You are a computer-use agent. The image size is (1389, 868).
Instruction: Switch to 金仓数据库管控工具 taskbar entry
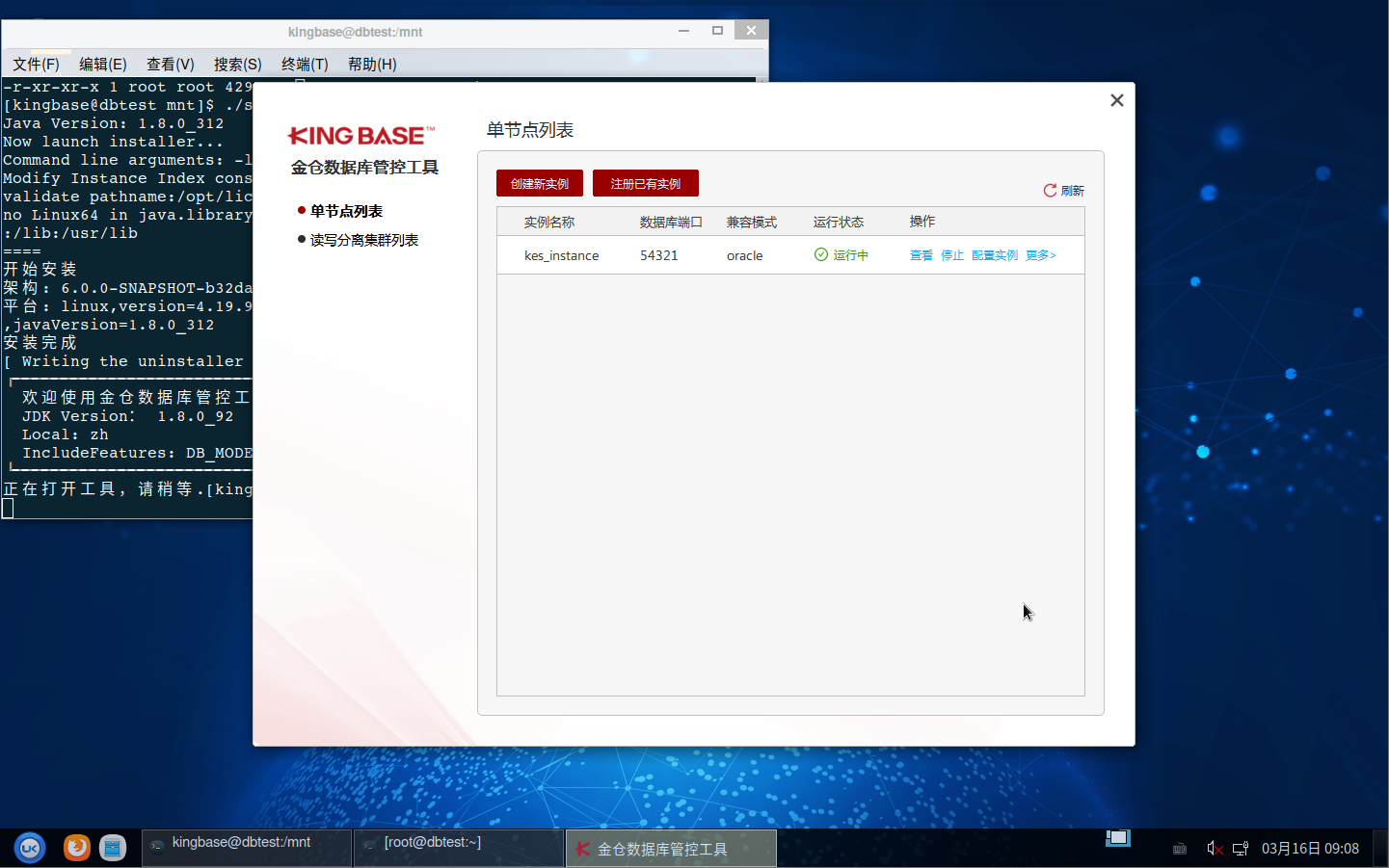[x=671, y=848]
